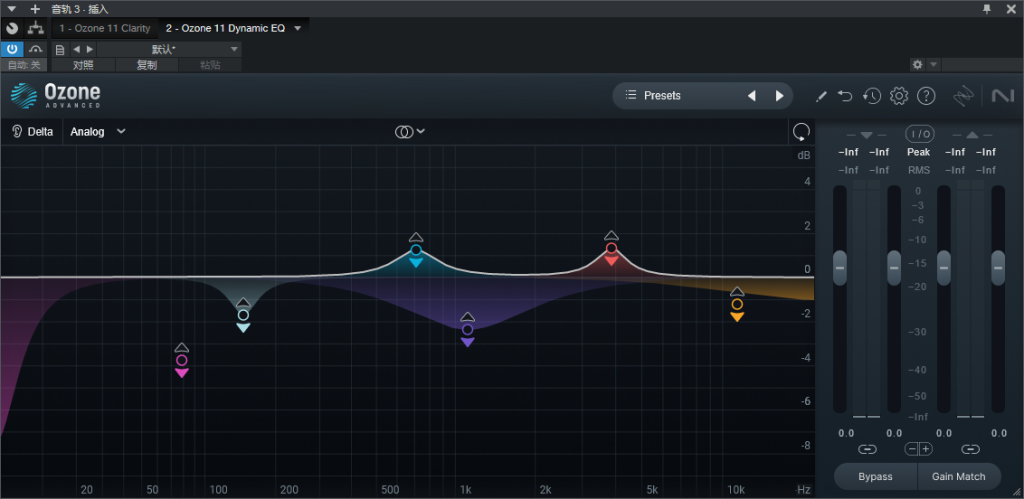
Task: Select the red EQ node near 3.5k
Action: pyautogui.click(x=611, y=248)
